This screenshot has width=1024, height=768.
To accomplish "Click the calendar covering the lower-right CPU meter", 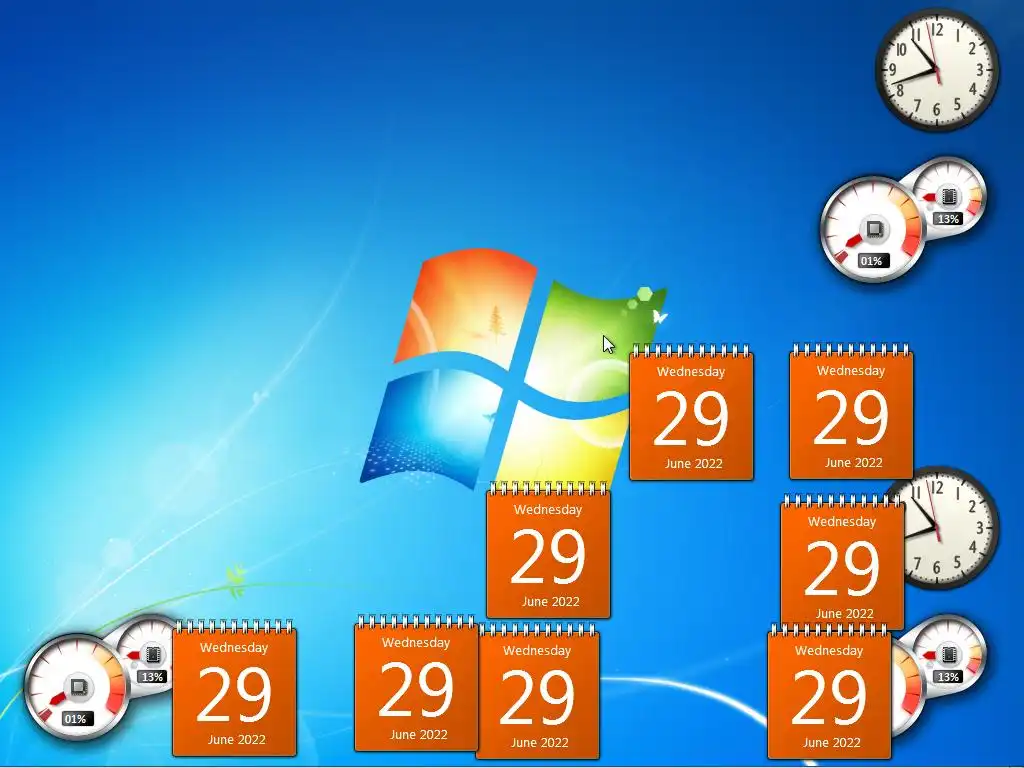I will pos(829,692).
